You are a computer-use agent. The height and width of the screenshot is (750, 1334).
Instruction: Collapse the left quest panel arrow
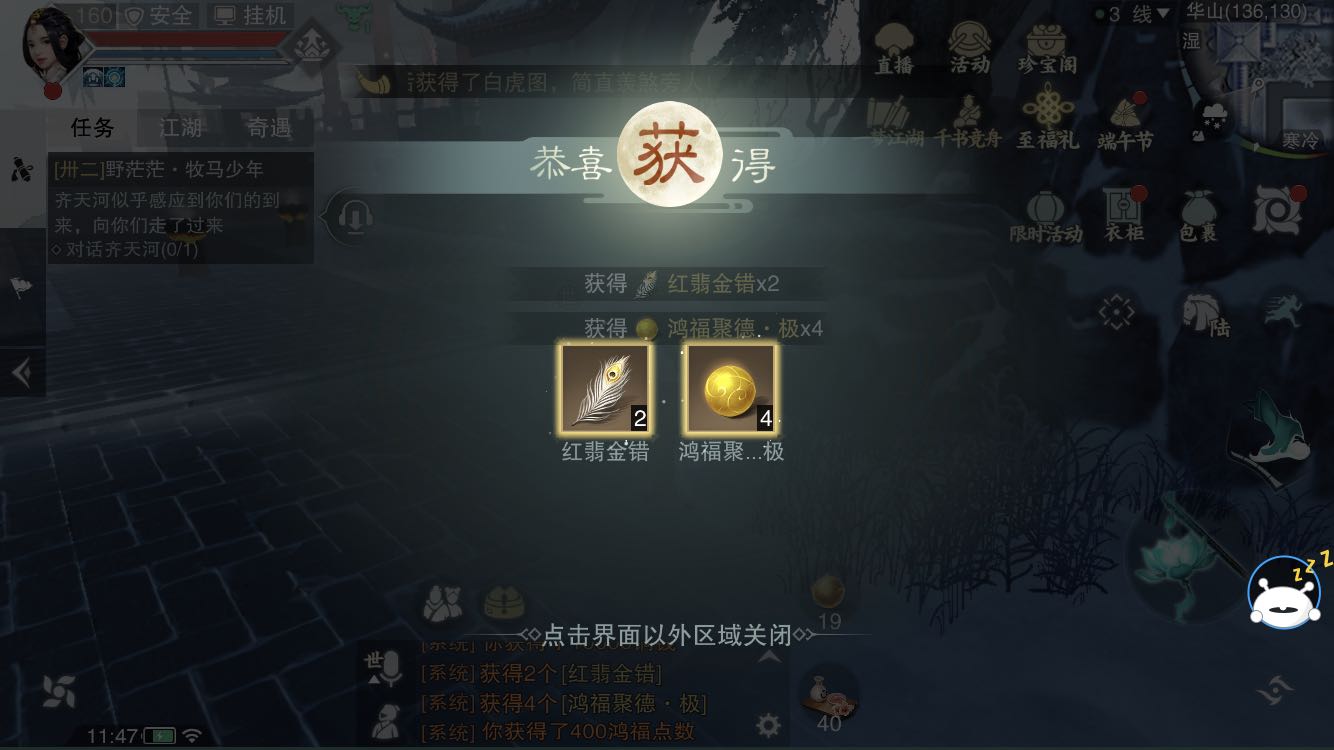(x=21, y=373)
